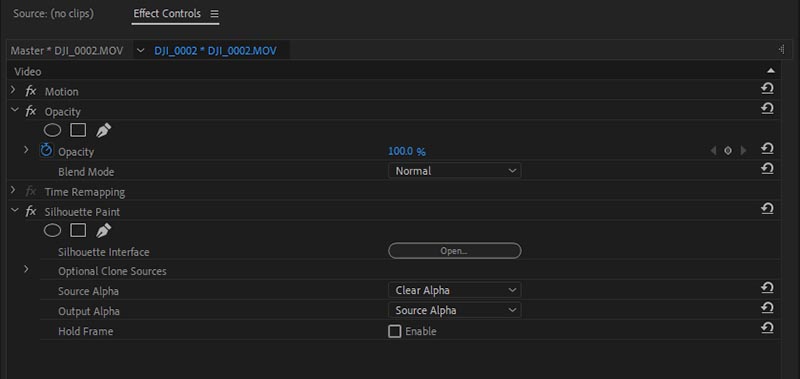Click the Video section collapse triangle
Screen dimensions: 800x379
click(x=770, y=71)
